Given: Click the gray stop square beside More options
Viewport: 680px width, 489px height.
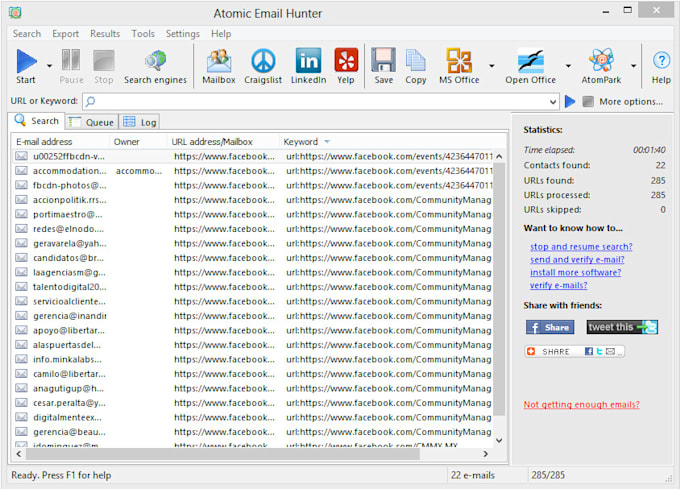Looking at the screenshot, I should [x=588, y=101].
